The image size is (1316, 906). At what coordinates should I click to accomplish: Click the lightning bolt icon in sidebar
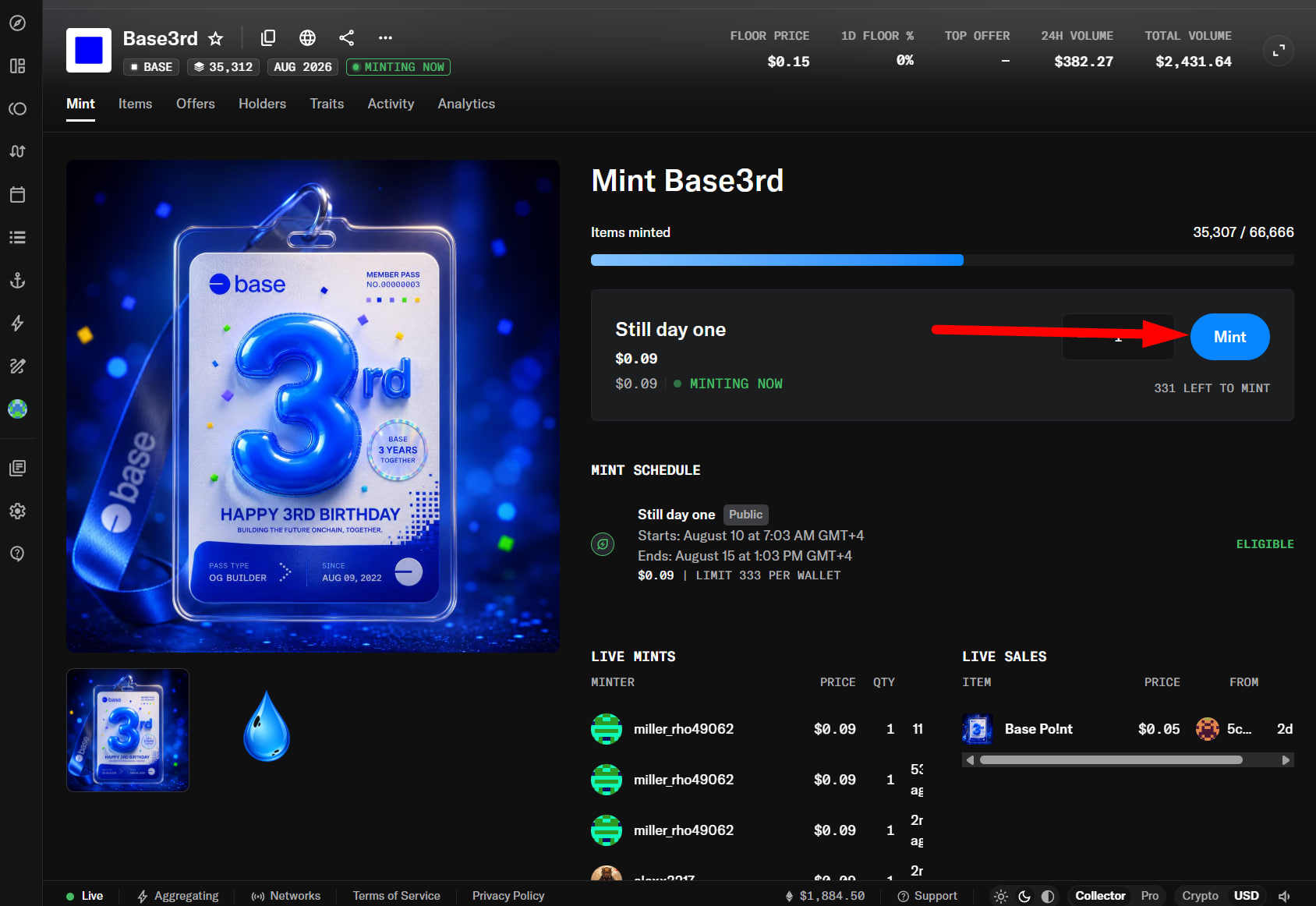(17, 323)
